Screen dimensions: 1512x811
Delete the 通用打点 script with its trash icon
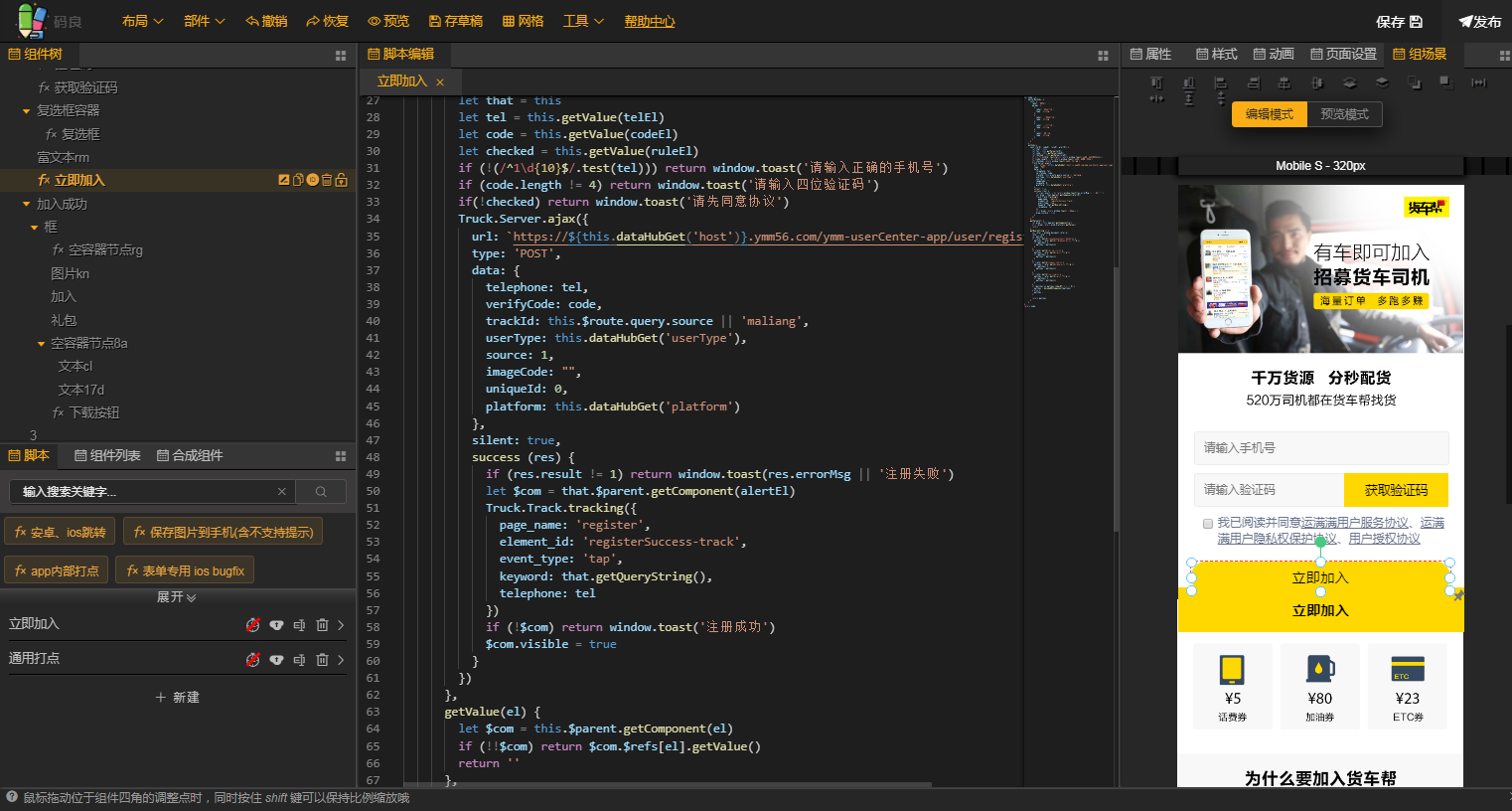click(322, 659)
